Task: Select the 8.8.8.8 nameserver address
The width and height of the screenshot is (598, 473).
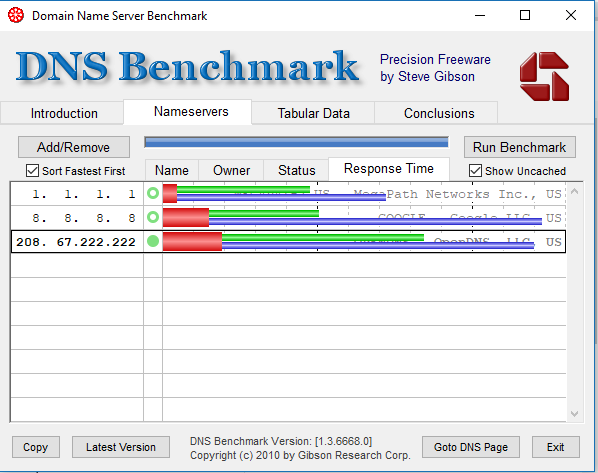Action: (84, 218)
